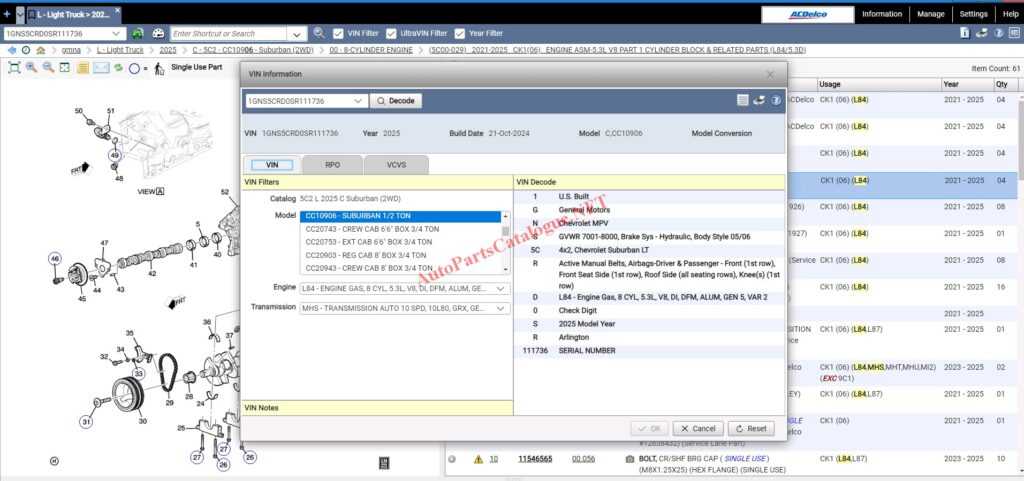Viewport: 1024px width, 481px height.
Task: Open the Settings menu
Action: [x=973, y=14]
